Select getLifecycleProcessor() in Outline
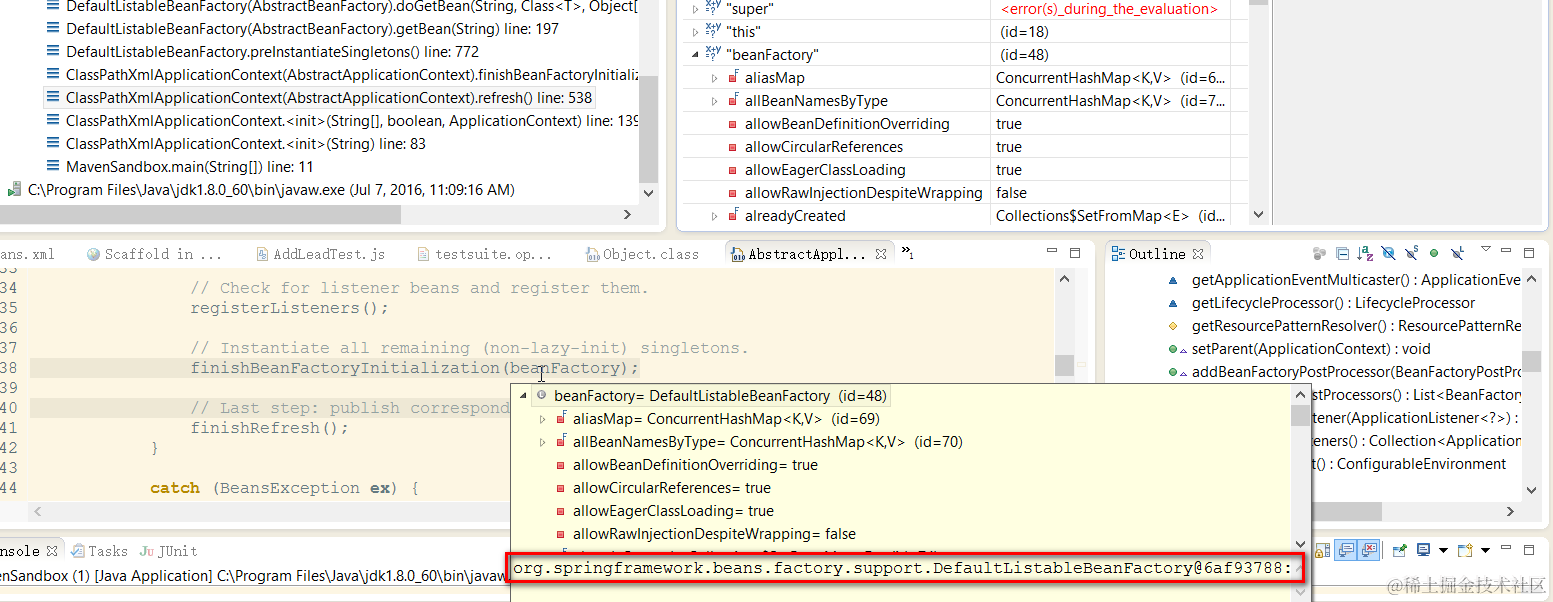The image size is (1553, 602). pyautogui.click(x=1333, y=303)
